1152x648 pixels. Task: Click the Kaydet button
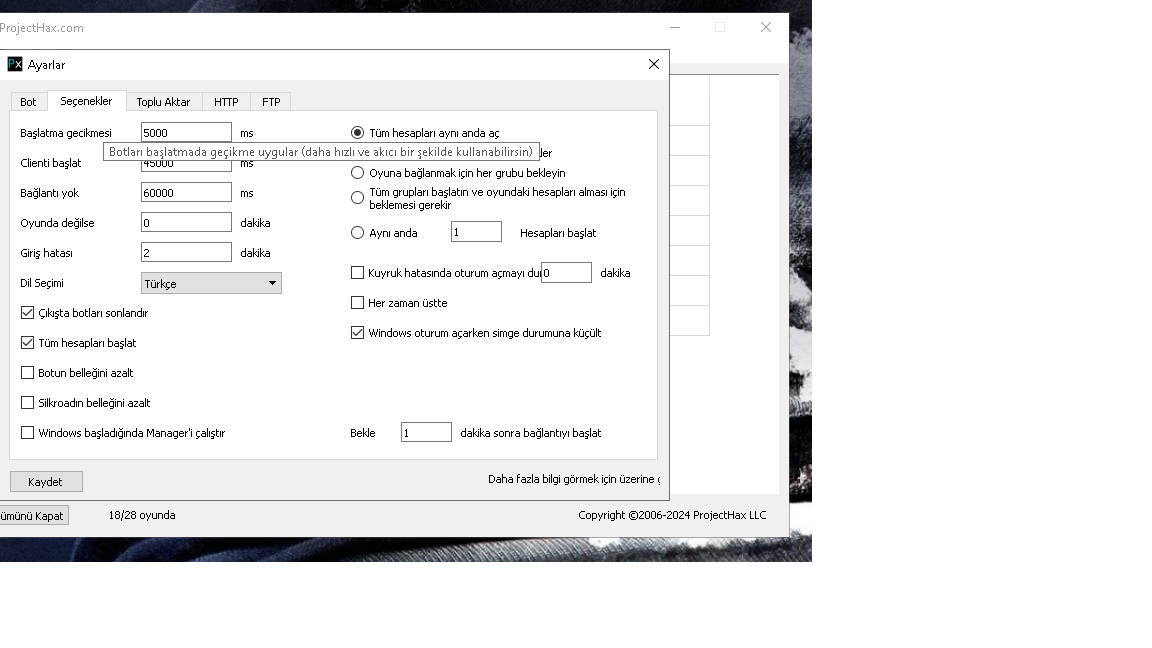click(46, 481)
